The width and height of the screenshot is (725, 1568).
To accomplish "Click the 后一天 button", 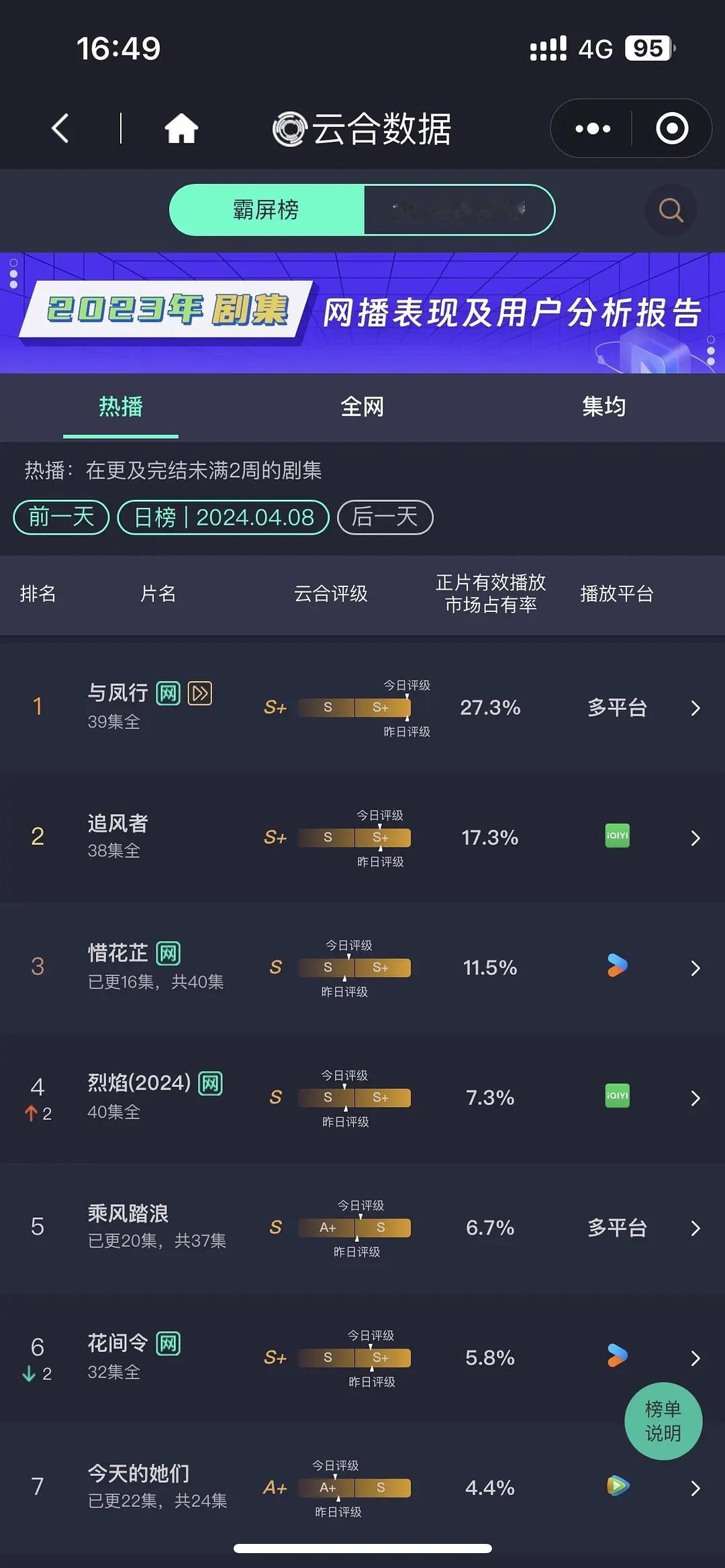I will (385, 517).
